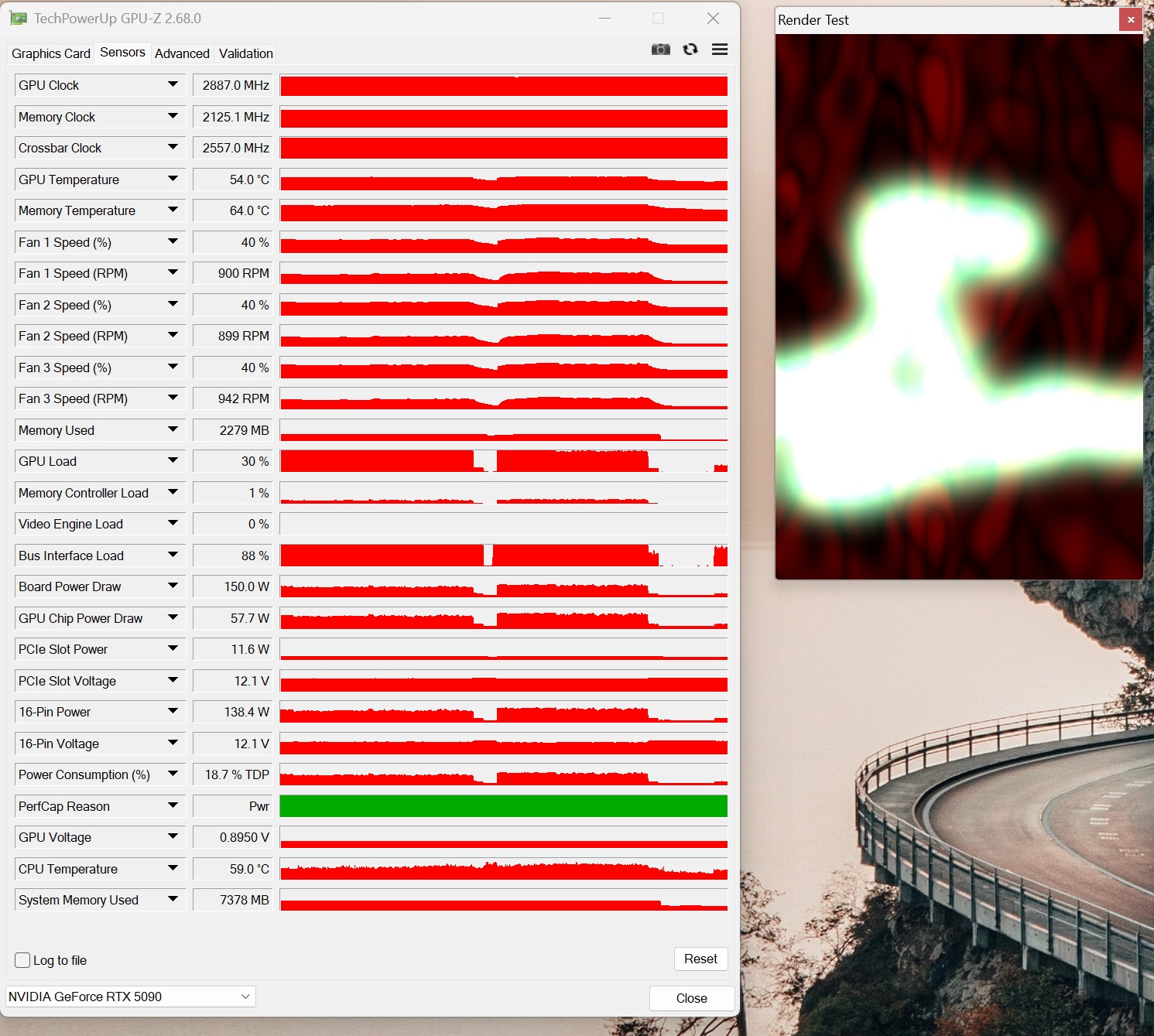This screenshot has width=1154, height=1036.
Task: Click the Close button in GPU-Z
Action: tap(692, 998)
